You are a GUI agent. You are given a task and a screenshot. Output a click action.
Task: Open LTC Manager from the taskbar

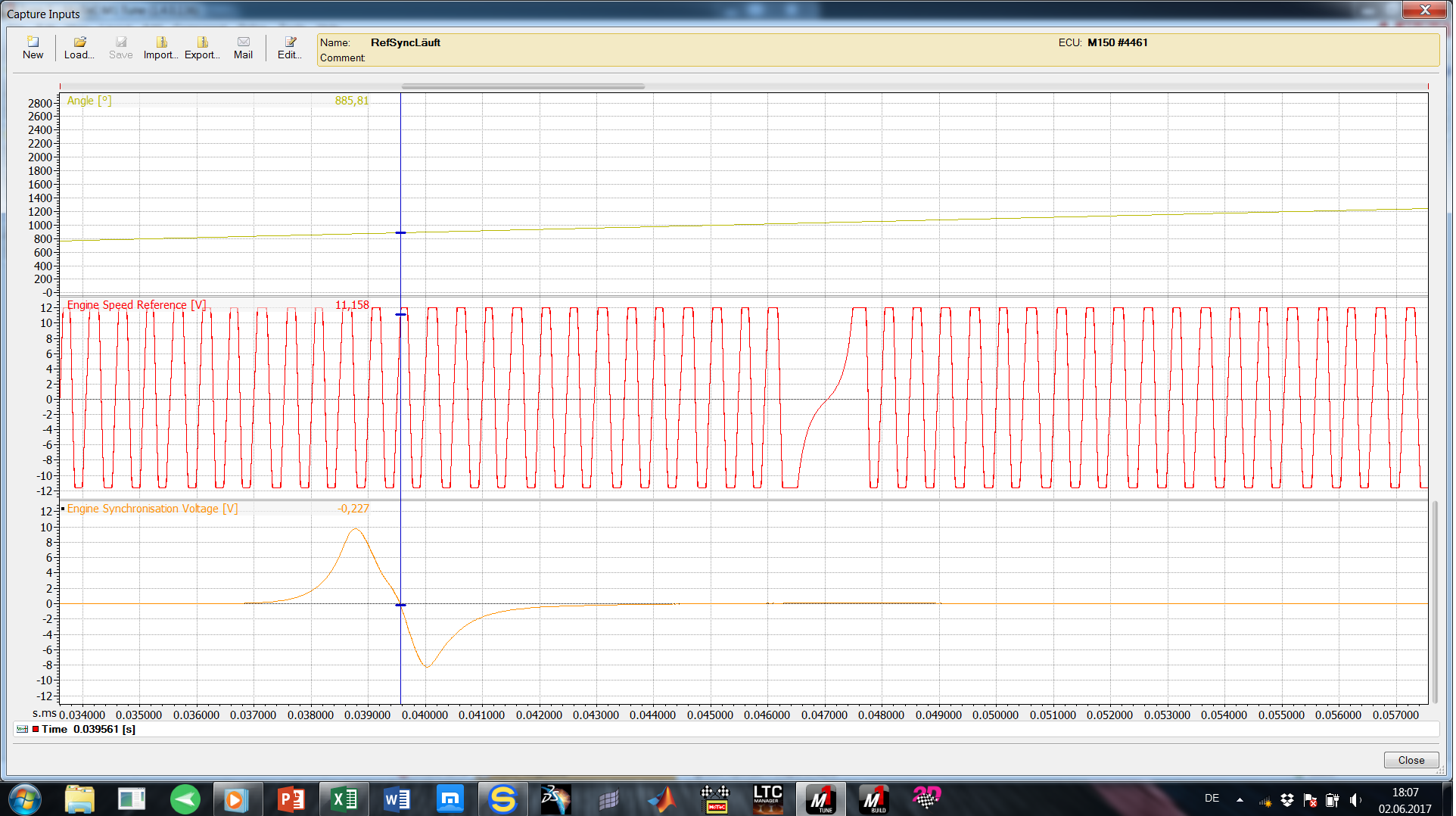[768, 799]
